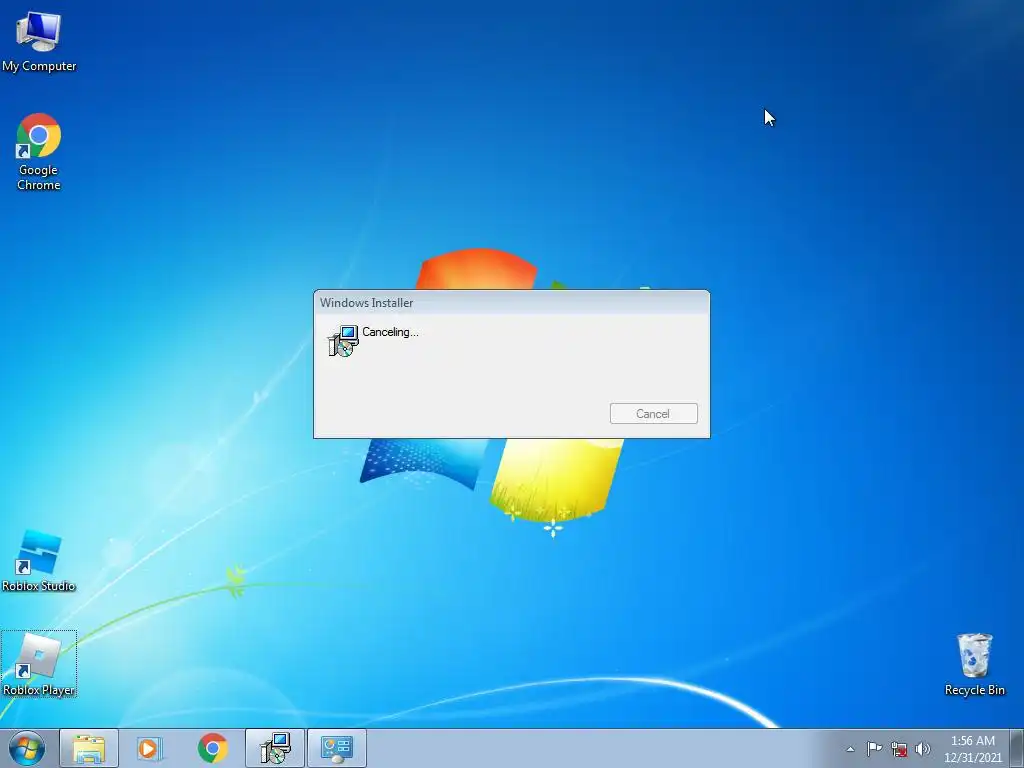Open the clock showing 1:56 AM
The image size is (1024, 768).
(x=972, y=749)
